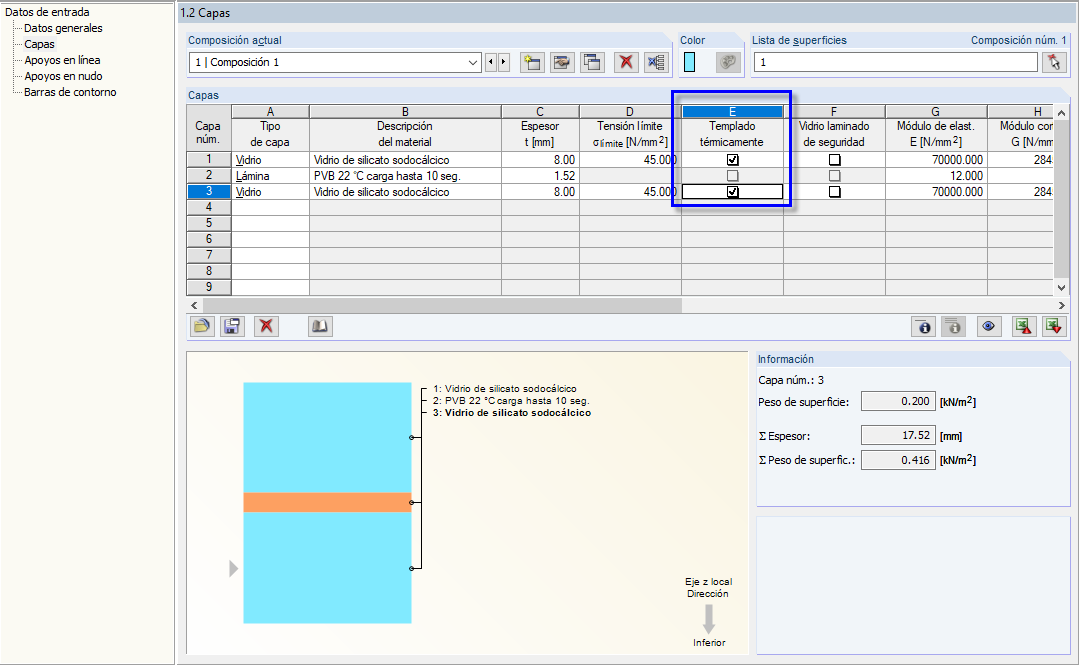This screenshot has height=665, width=1079.
Task: Open the greyed color palette button
Action: tap(727, 63)
